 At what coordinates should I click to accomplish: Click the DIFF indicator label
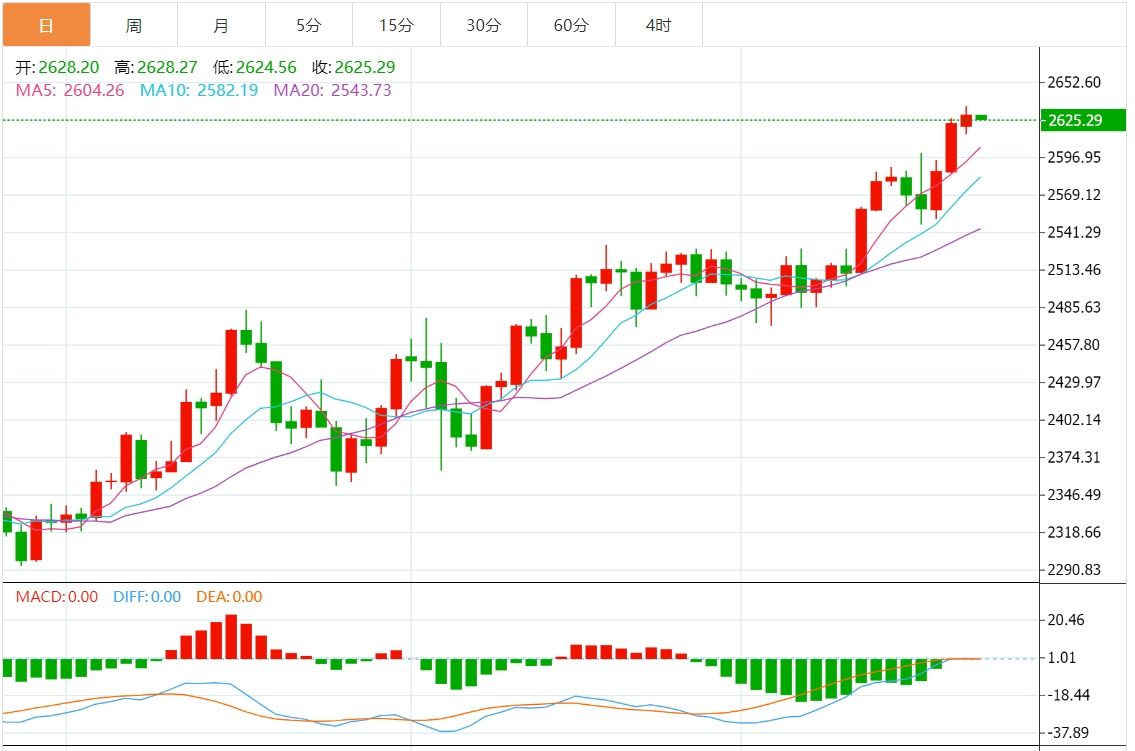(147, 597)
